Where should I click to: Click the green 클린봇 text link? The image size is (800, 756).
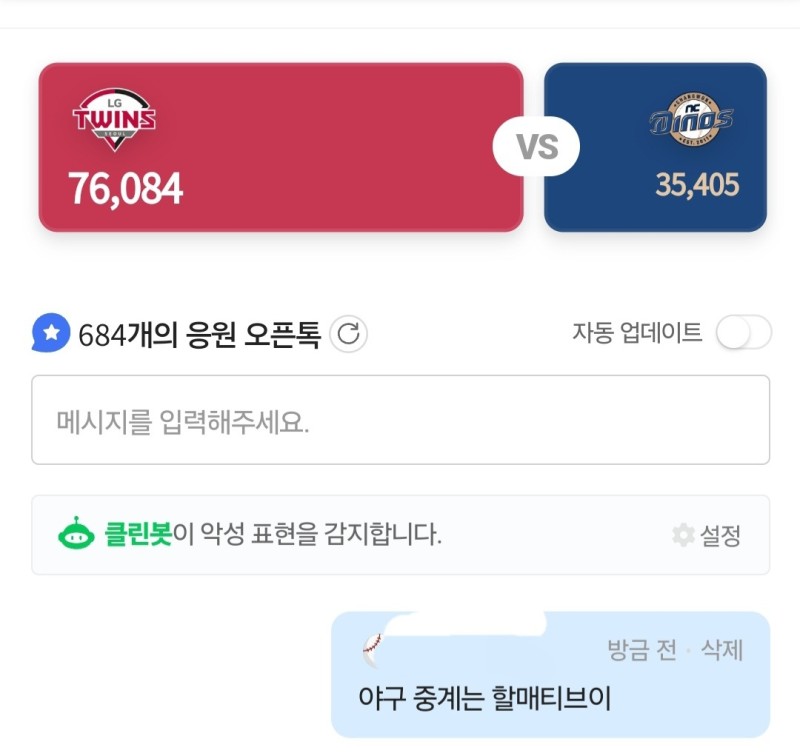(x=138, y=535)
